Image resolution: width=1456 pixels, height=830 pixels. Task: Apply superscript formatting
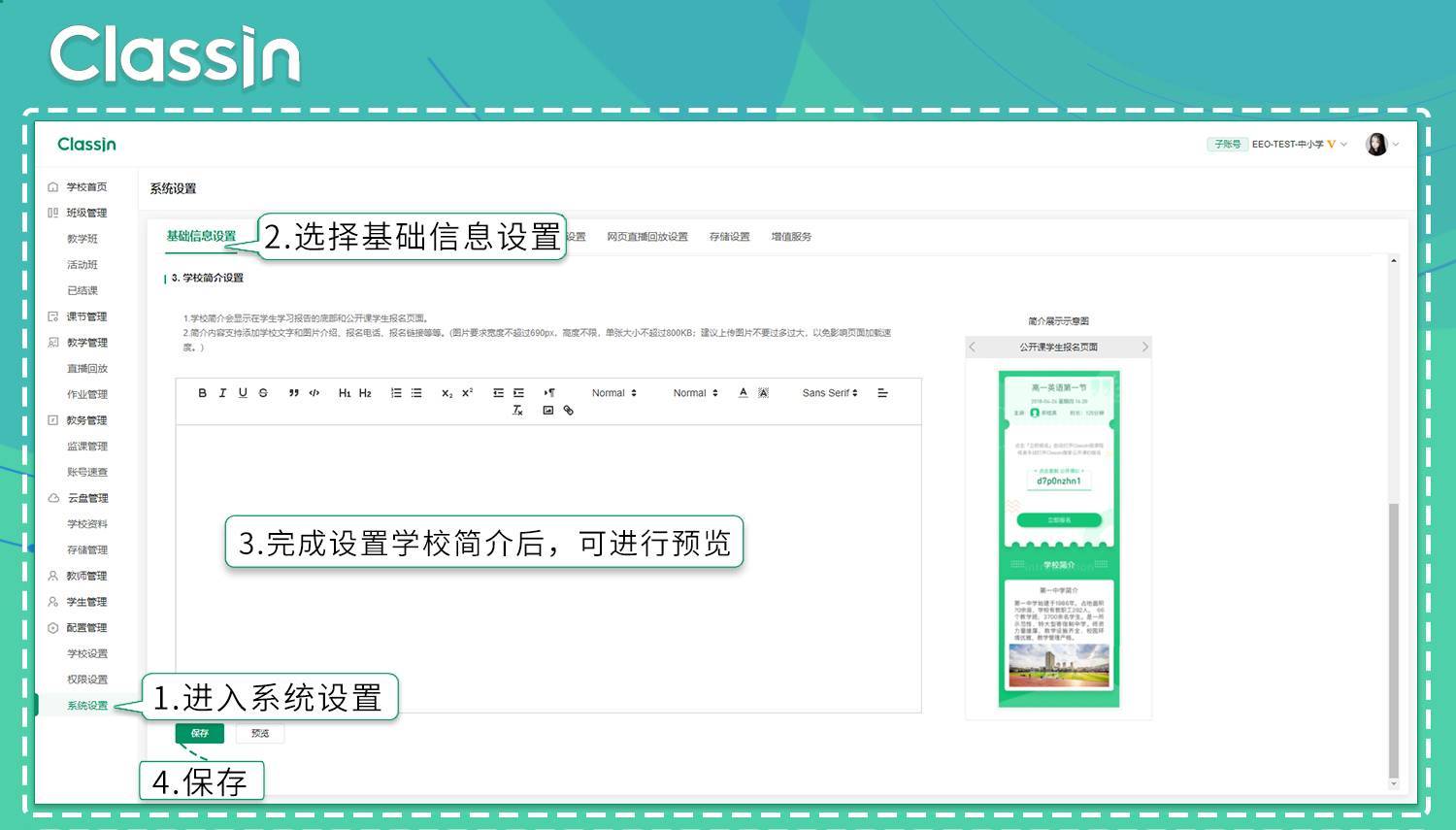[x=467, y=393]
